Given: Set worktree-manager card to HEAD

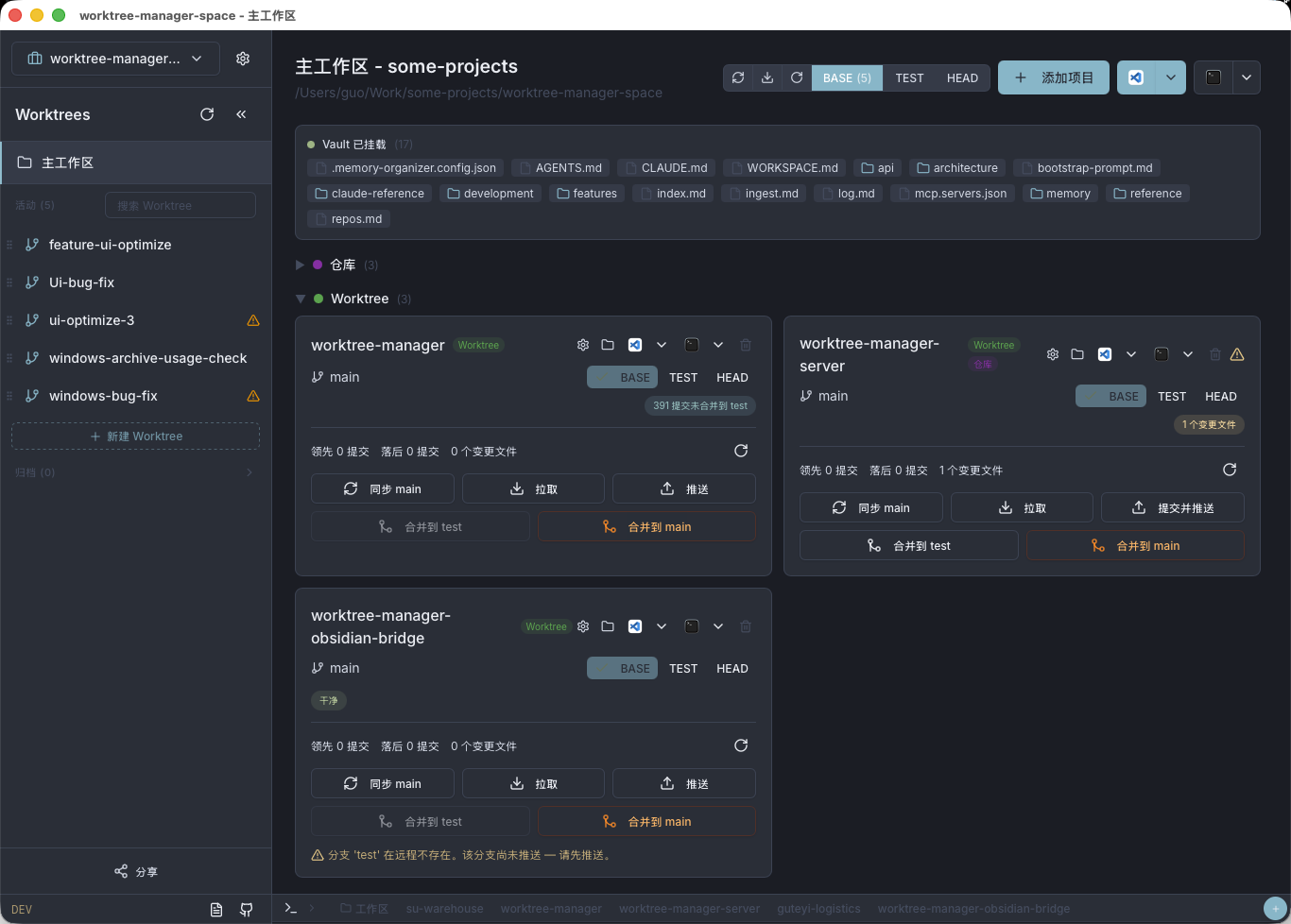Looking at the screenshot, I should pyautogui.click(x=732, y=377).
